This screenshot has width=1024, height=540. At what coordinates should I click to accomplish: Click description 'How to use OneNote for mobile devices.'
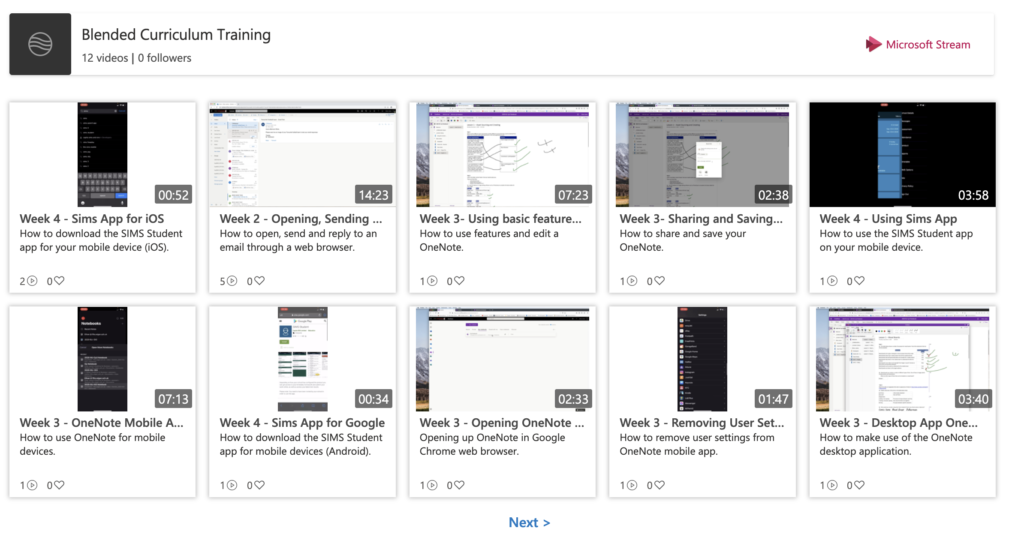pos(92,444)
